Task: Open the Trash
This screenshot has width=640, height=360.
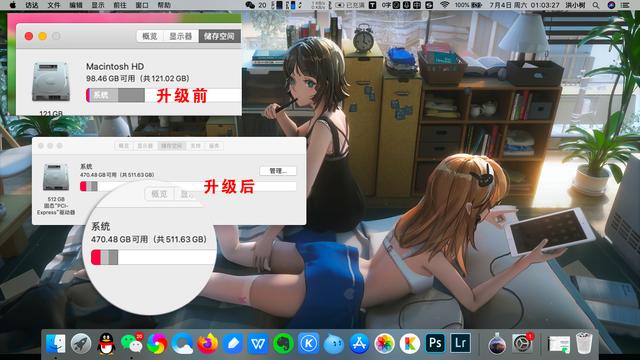Action: click(x=584, y=343)
